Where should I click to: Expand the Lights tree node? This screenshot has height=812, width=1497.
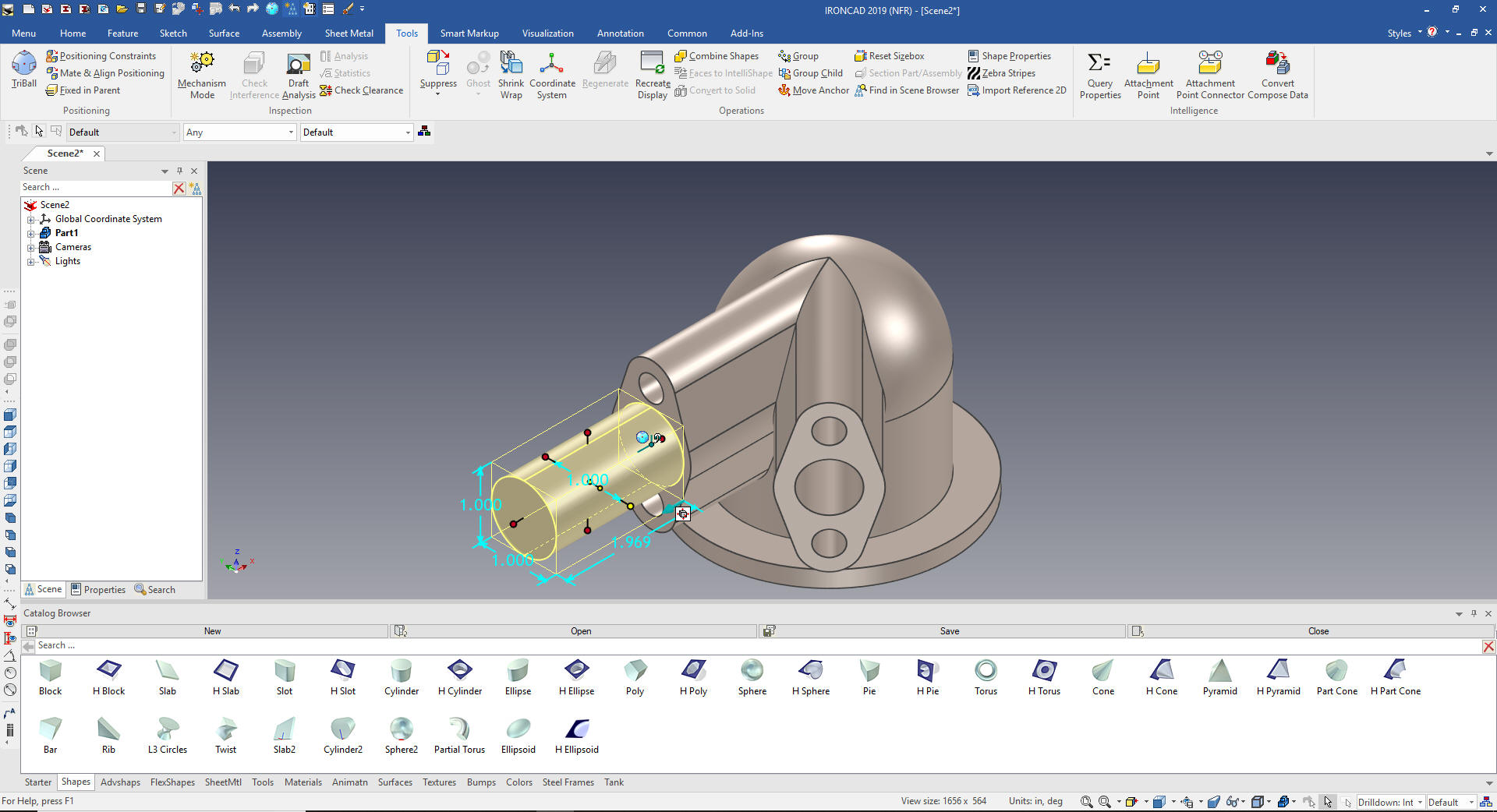31,262
